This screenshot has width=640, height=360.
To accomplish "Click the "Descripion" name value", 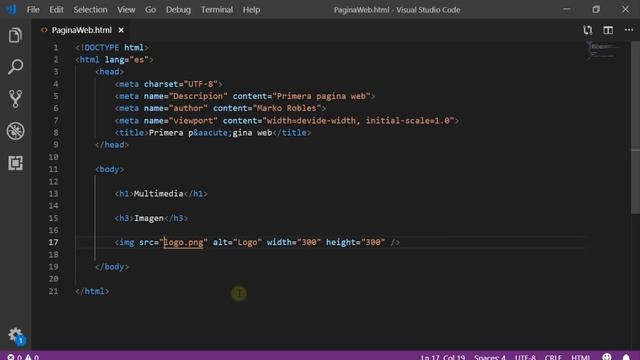I will click(x=198, y=96).
